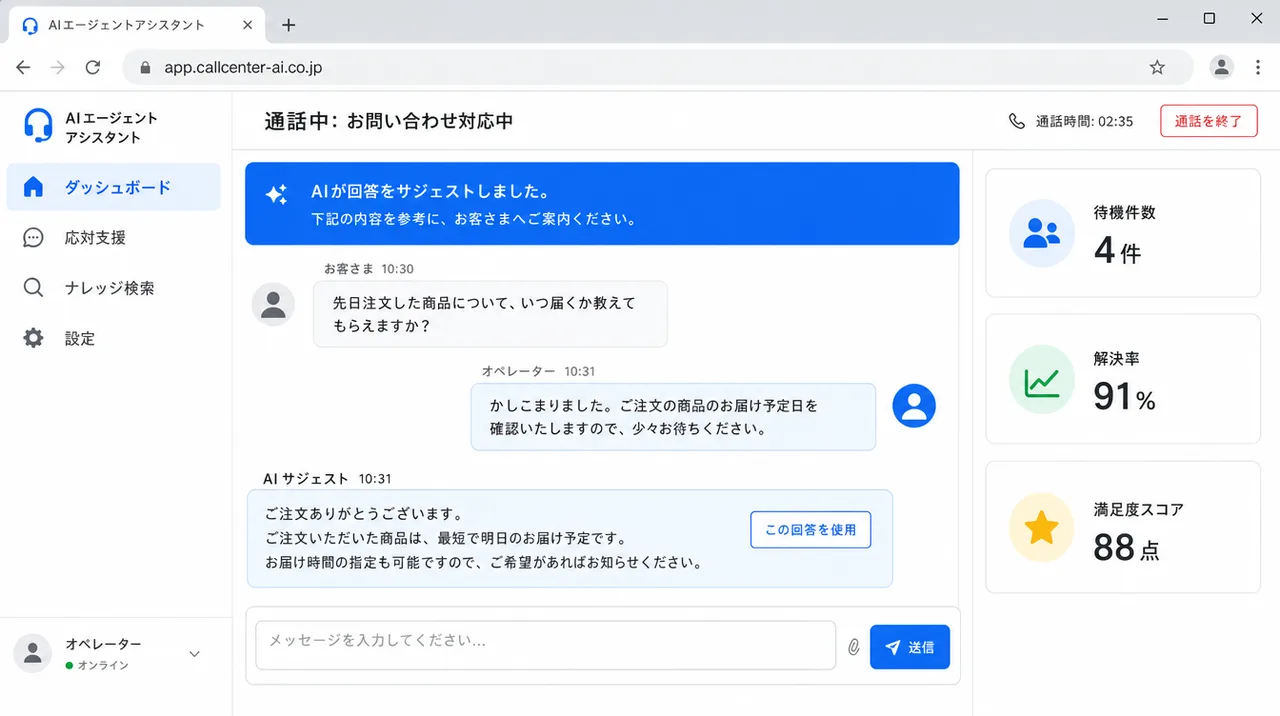Click the magnifier icon beside ナレッジ検索
The width and height of the screenshot is (1280, 716).
click(33, 288)
